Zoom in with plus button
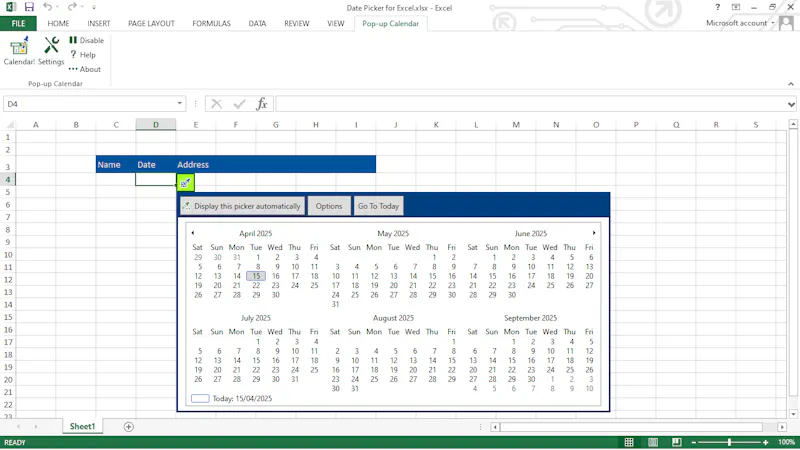This screenshot has height=450, width=800. tap(766, 442)
